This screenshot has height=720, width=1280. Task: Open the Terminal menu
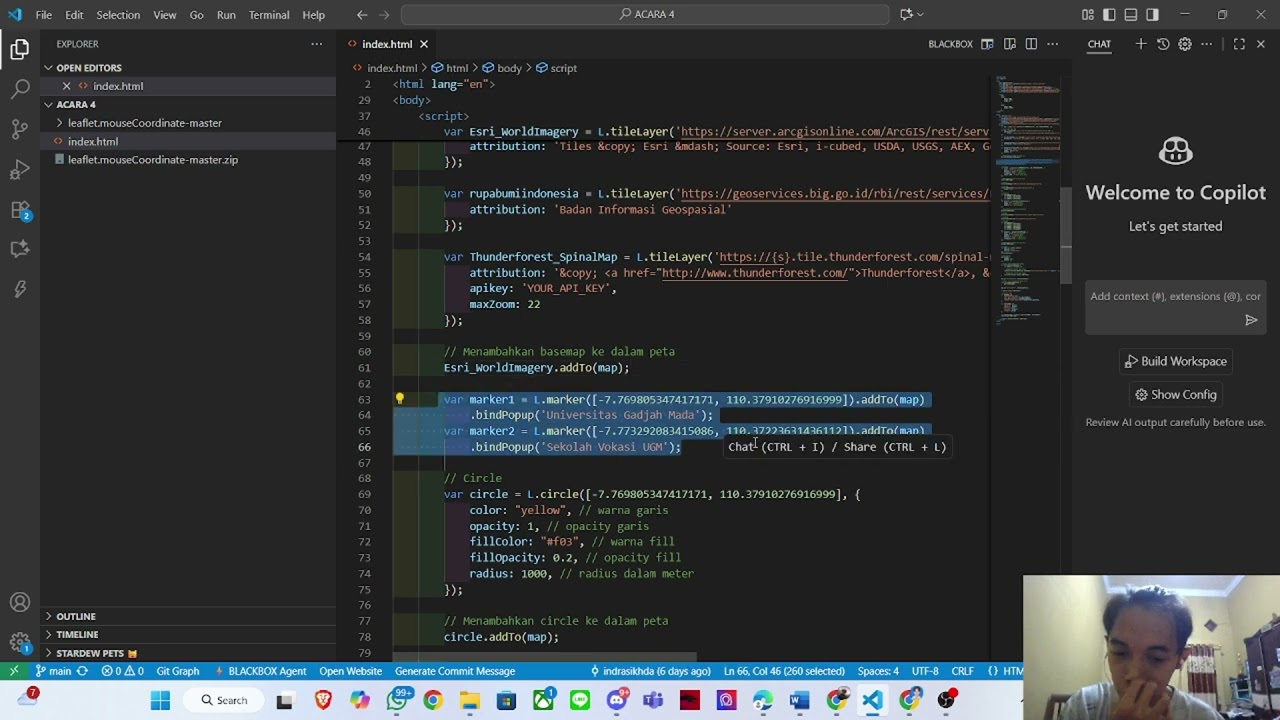(269, 15)
